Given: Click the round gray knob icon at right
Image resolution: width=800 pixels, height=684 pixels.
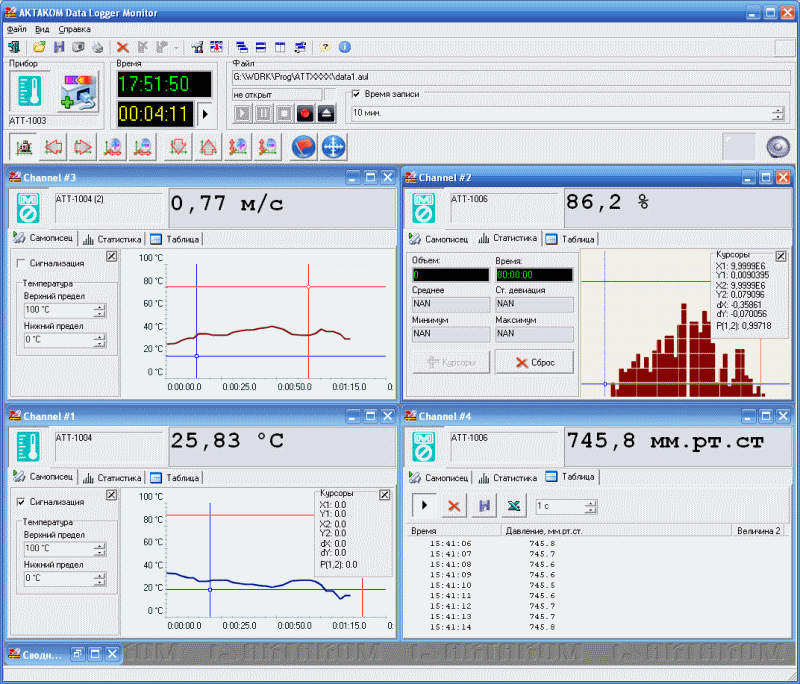Looking at the screenshot, I should [x=778, y=147].
